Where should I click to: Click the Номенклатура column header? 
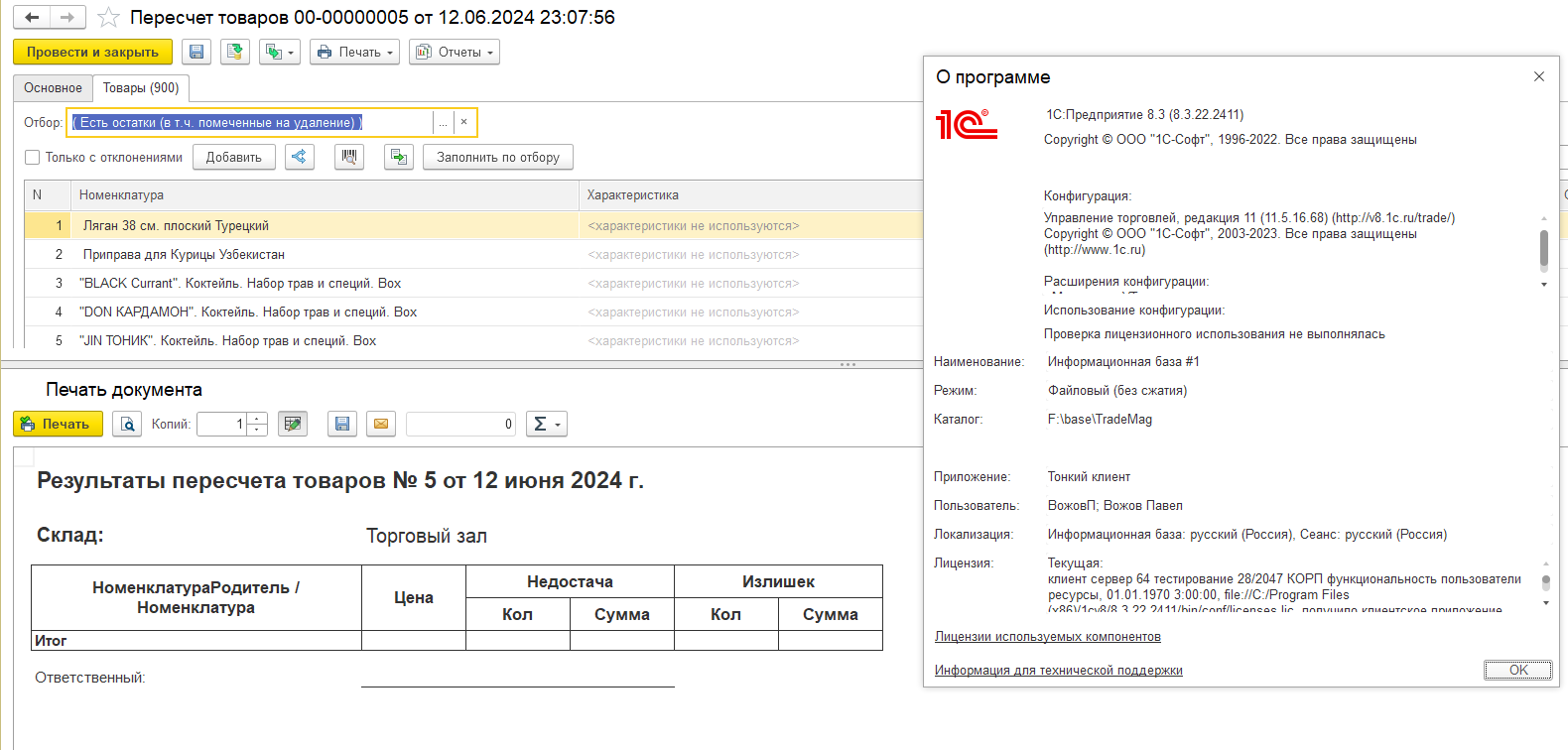(x=325, y=194)
